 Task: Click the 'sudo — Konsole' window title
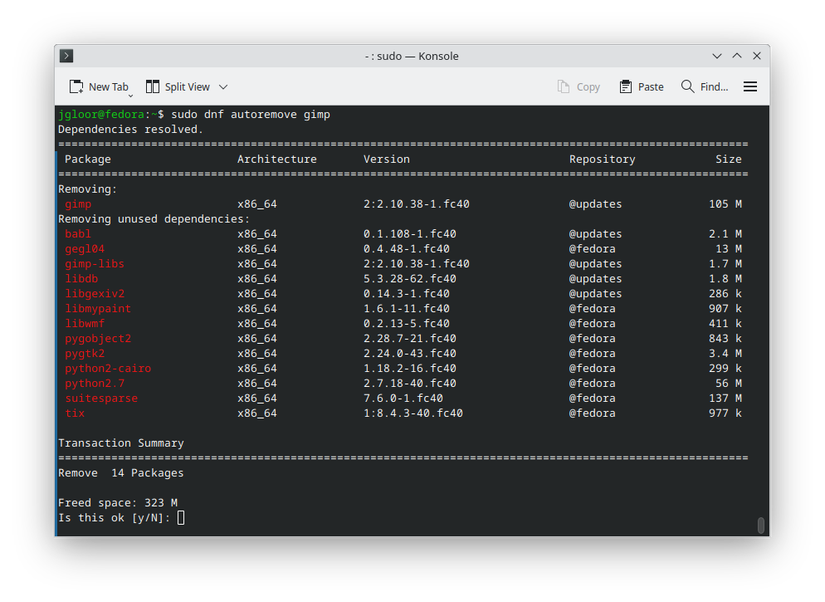pos(412,56)
